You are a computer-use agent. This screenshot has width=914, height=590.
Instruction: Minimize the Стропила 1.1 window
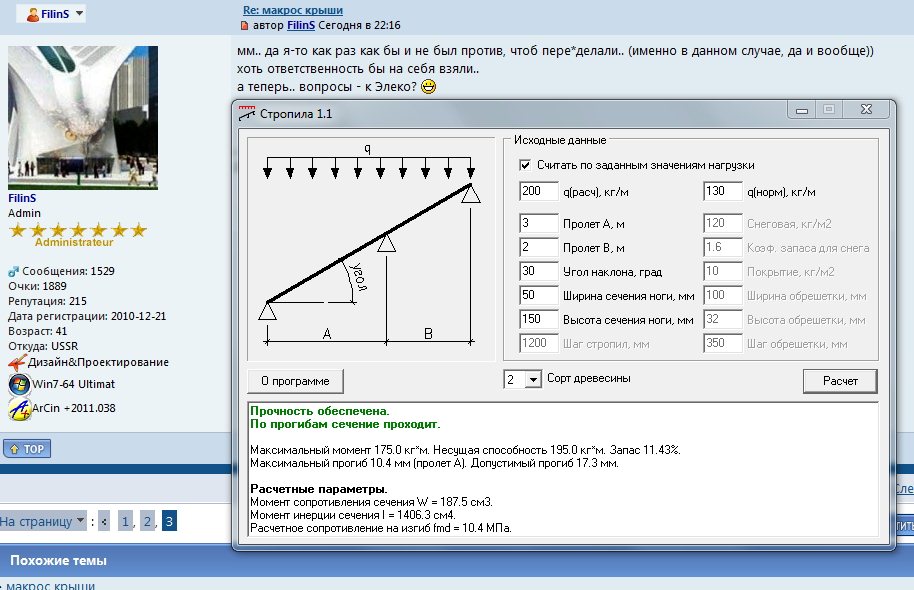pyautogui.click(x=802, y=110)
